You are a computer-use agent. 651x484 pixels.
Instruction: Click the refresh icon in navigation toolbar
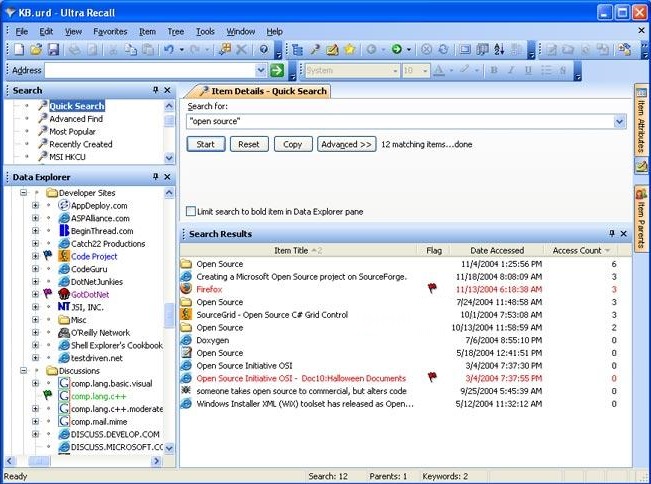click(443, 49)
